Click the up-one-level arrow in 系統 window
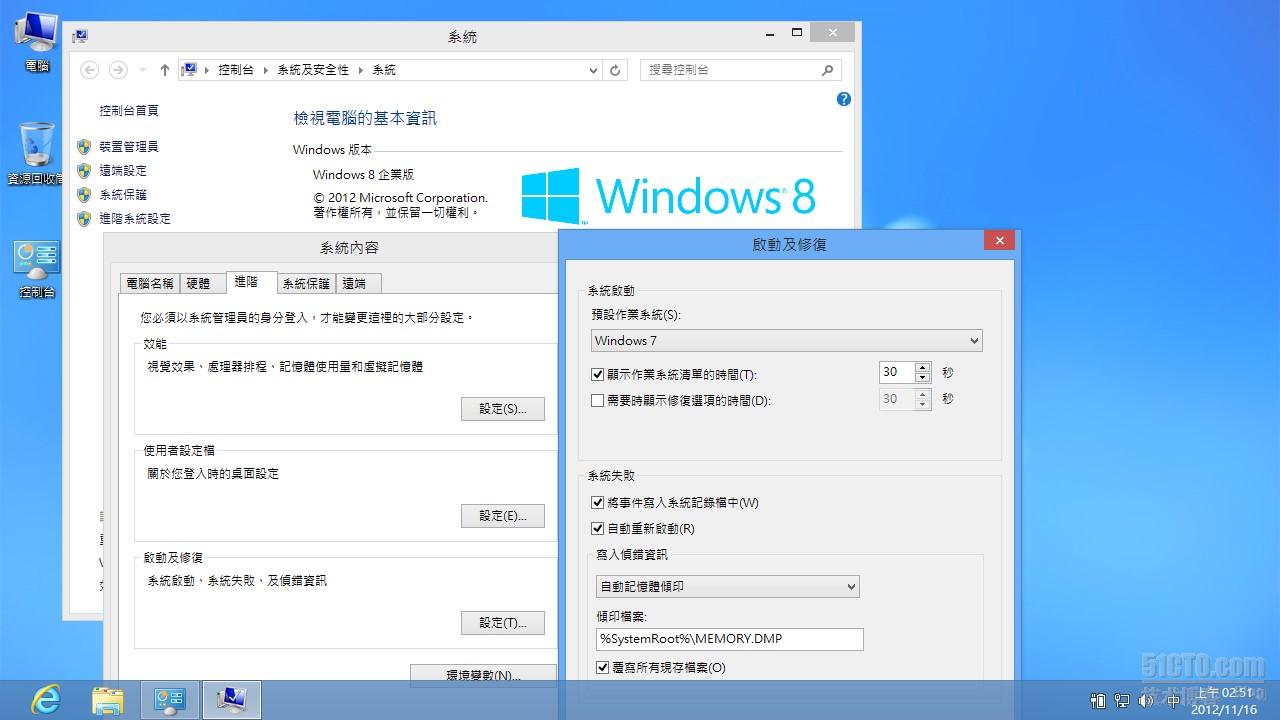Screen dimensions: 1280x720 pos(165,70)
